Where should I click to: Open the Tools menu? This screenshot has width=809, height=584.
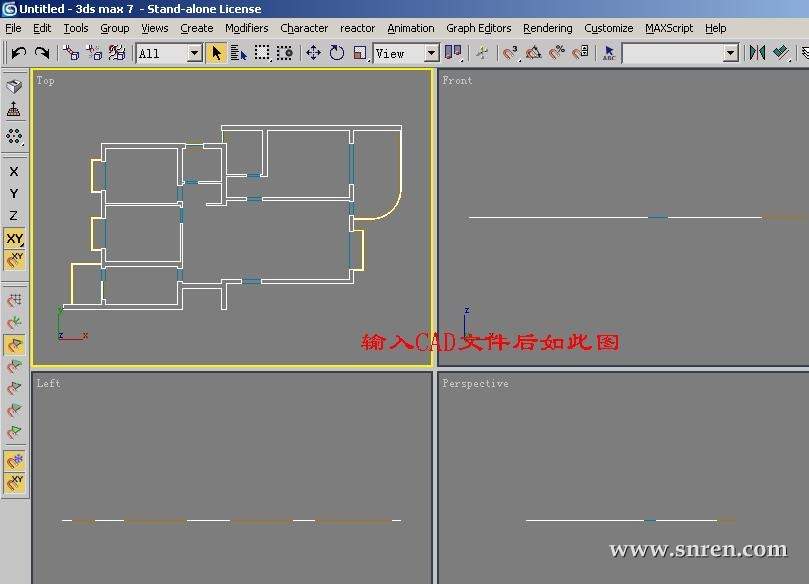76,28
